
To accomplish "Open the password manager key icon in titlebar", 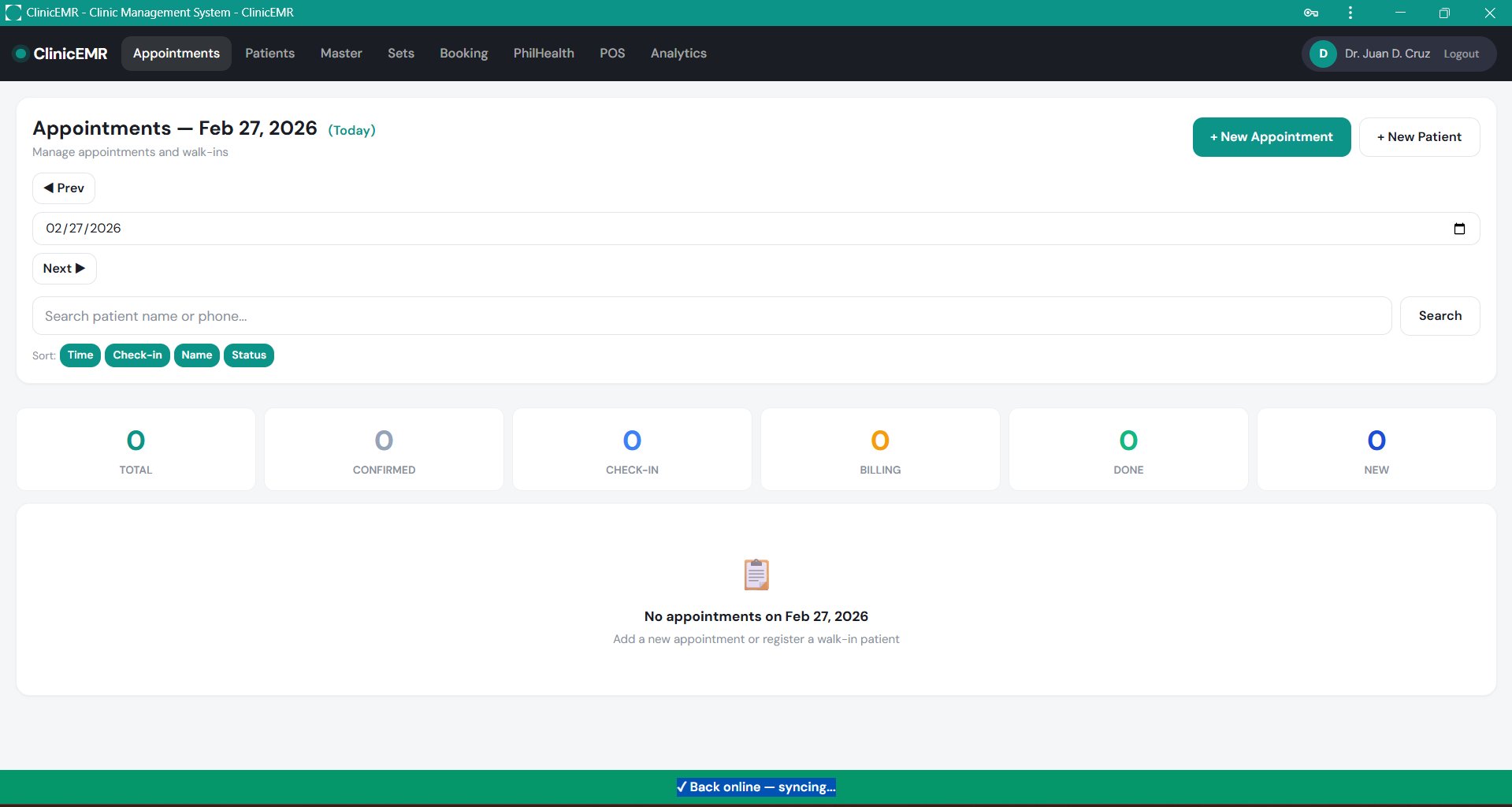I will [x=1310, y=13].
